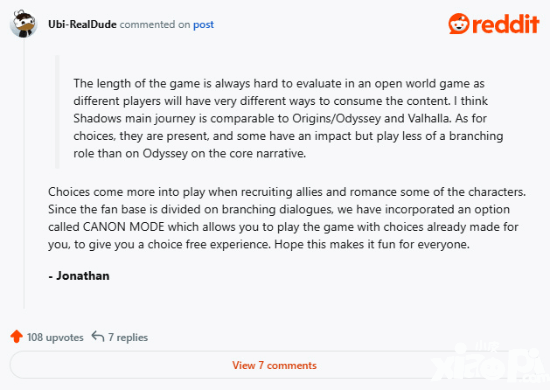Click the 'commented on' header text
Screen dimensions: 550x390
[155, 25]
